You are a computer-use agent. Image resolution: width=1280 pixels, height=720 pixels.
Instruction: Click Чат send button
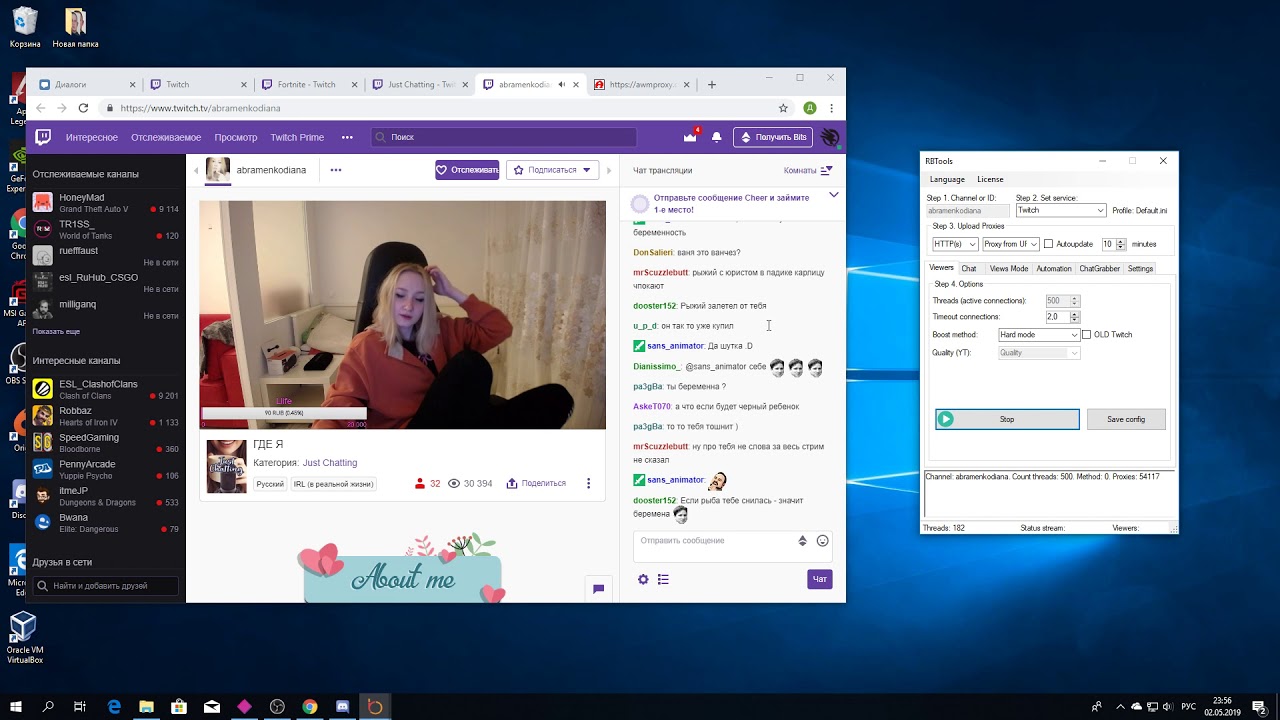click(820, 579)
